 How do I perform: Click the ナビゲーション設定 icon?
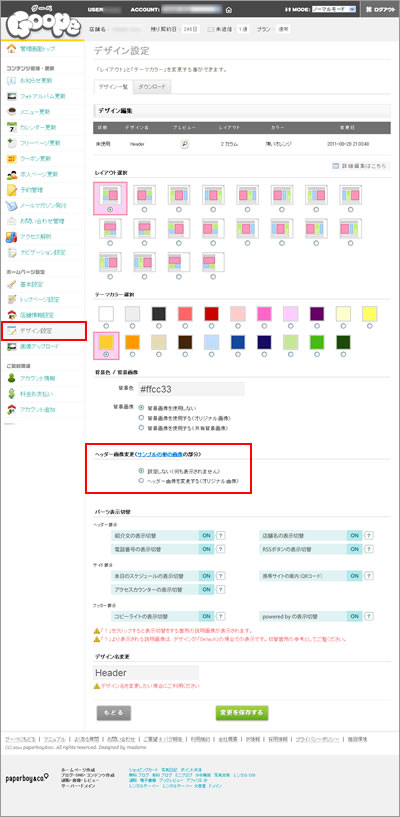[x=11, y=252]
